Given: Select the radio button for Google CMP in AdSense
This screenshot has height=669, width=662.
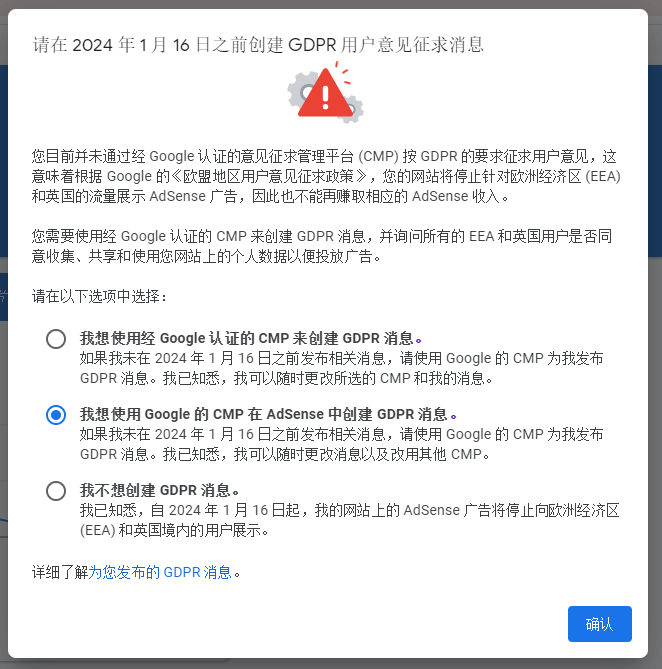Looking at the screenshot, I should 56,415.
